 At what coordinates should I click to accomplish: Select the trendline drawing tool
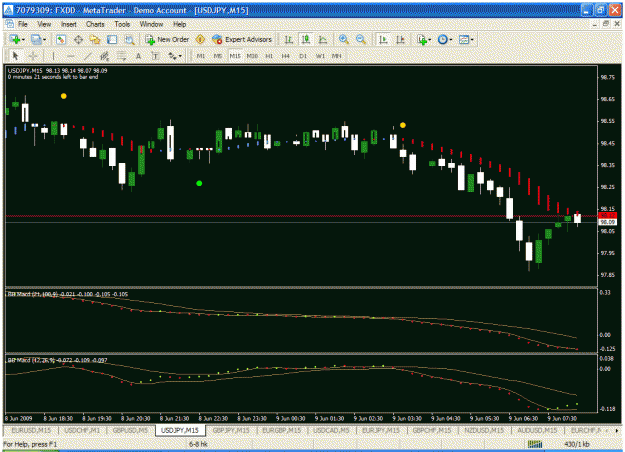tap(88, 56)
